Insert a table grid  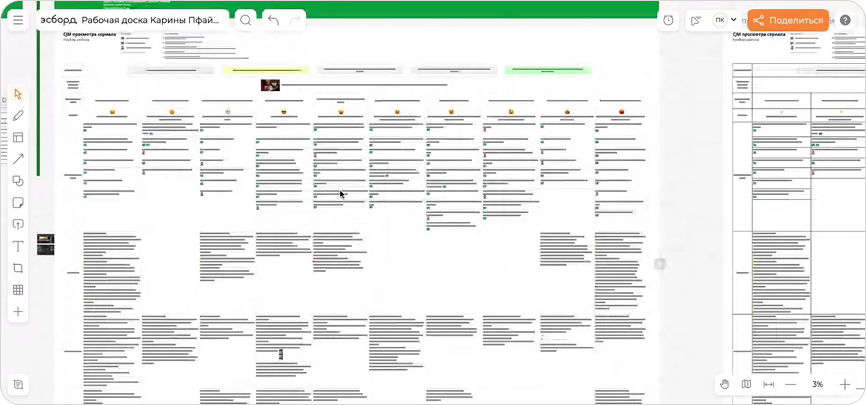pos(18,290)
